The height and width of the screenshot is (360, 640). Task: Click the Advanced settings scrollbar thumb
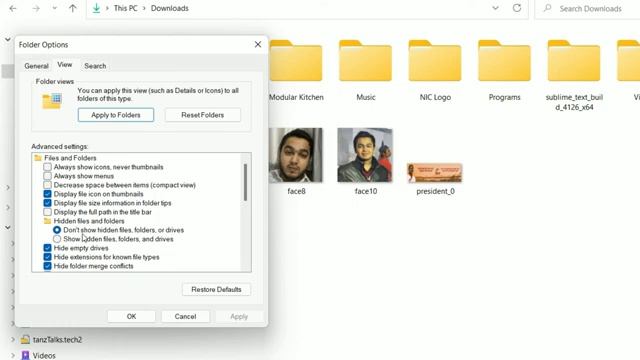click(245, 182)
